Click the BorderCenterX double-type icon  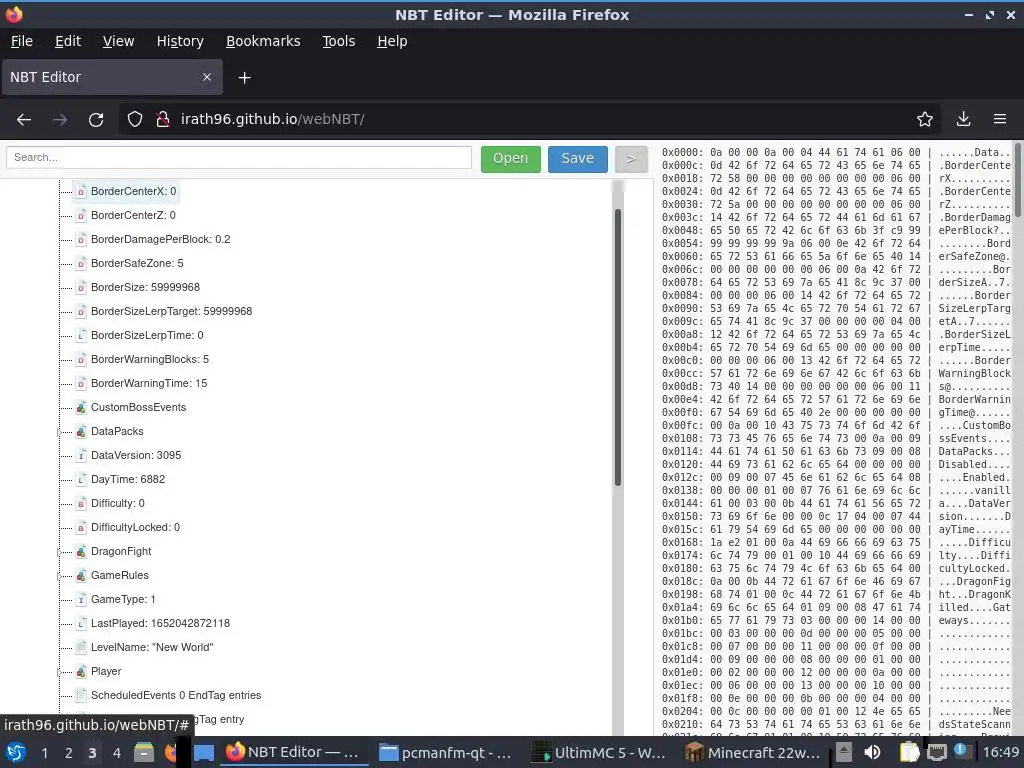coord(81,191)
